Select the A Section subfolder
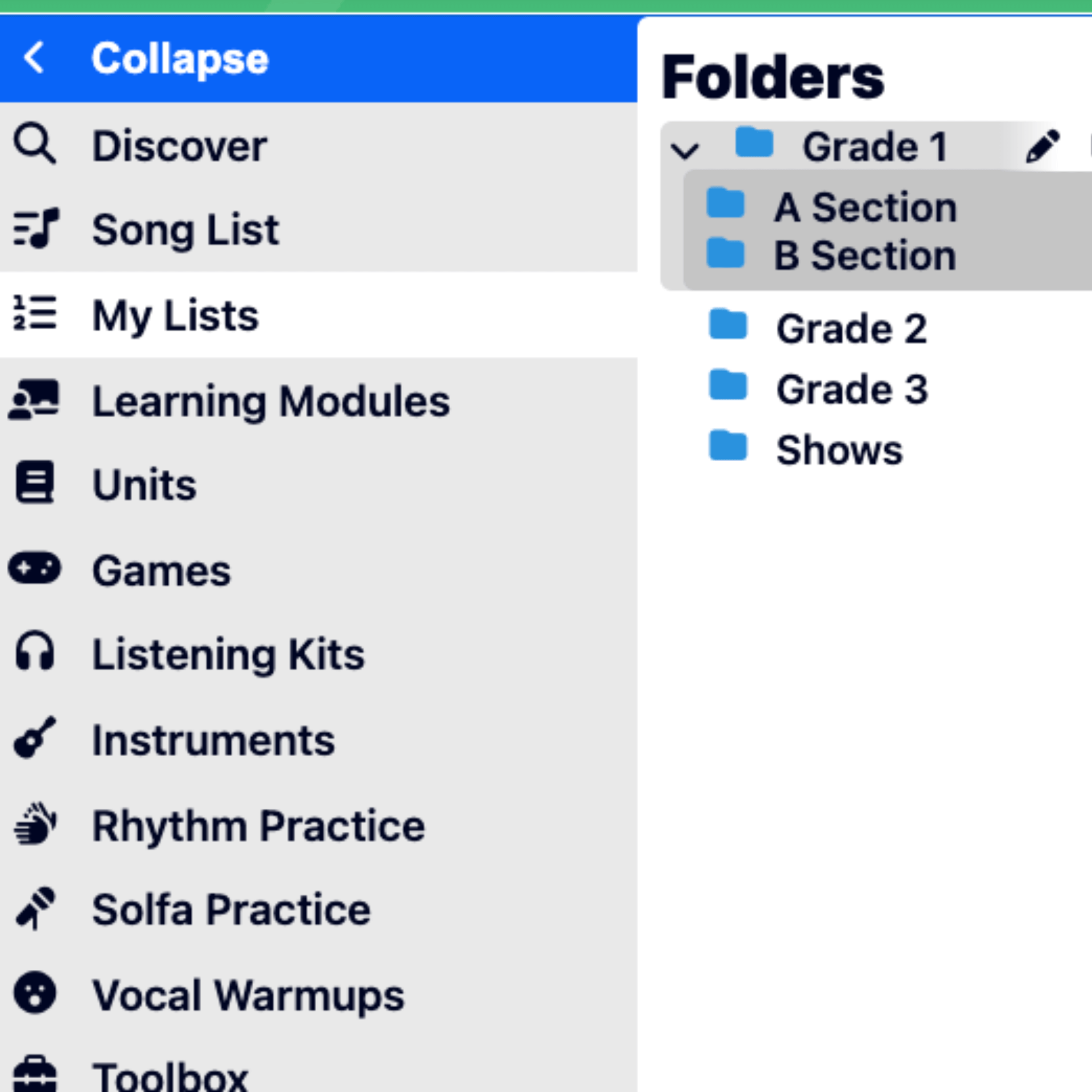The height and width of the screenshot is (1092, 1092). click(865, 207)
